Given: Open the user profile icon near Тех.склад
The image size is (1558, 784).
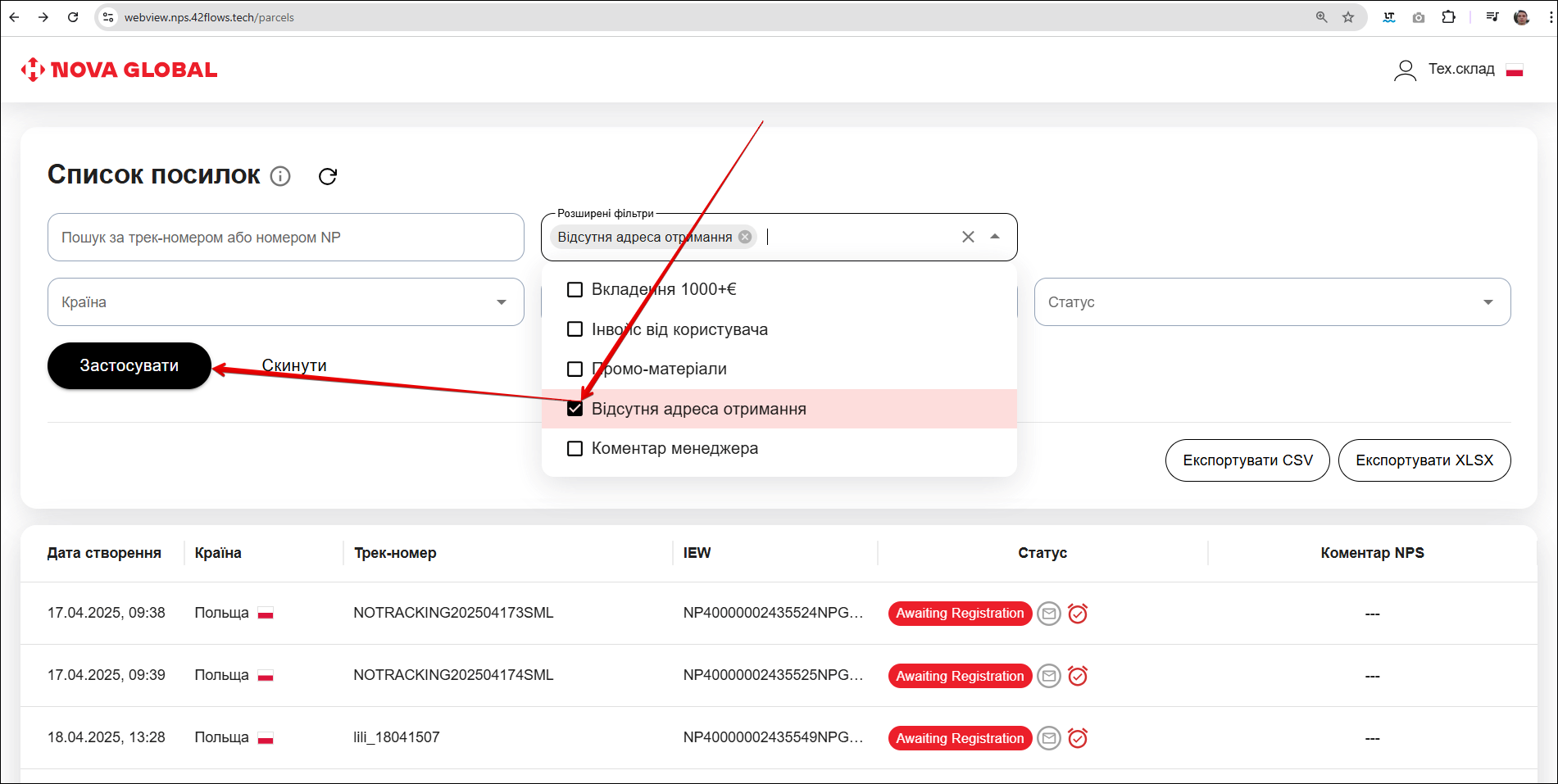Looking at the screenshot, I should pos(1405,70).
